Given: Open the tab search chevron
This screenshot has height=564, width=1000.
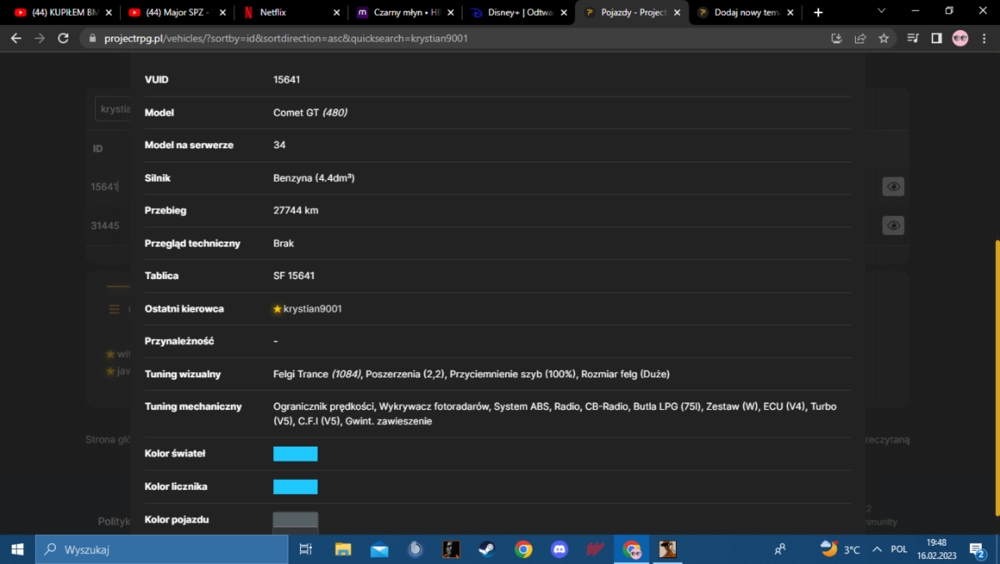Looking at the screenshot, I should 881,11.
